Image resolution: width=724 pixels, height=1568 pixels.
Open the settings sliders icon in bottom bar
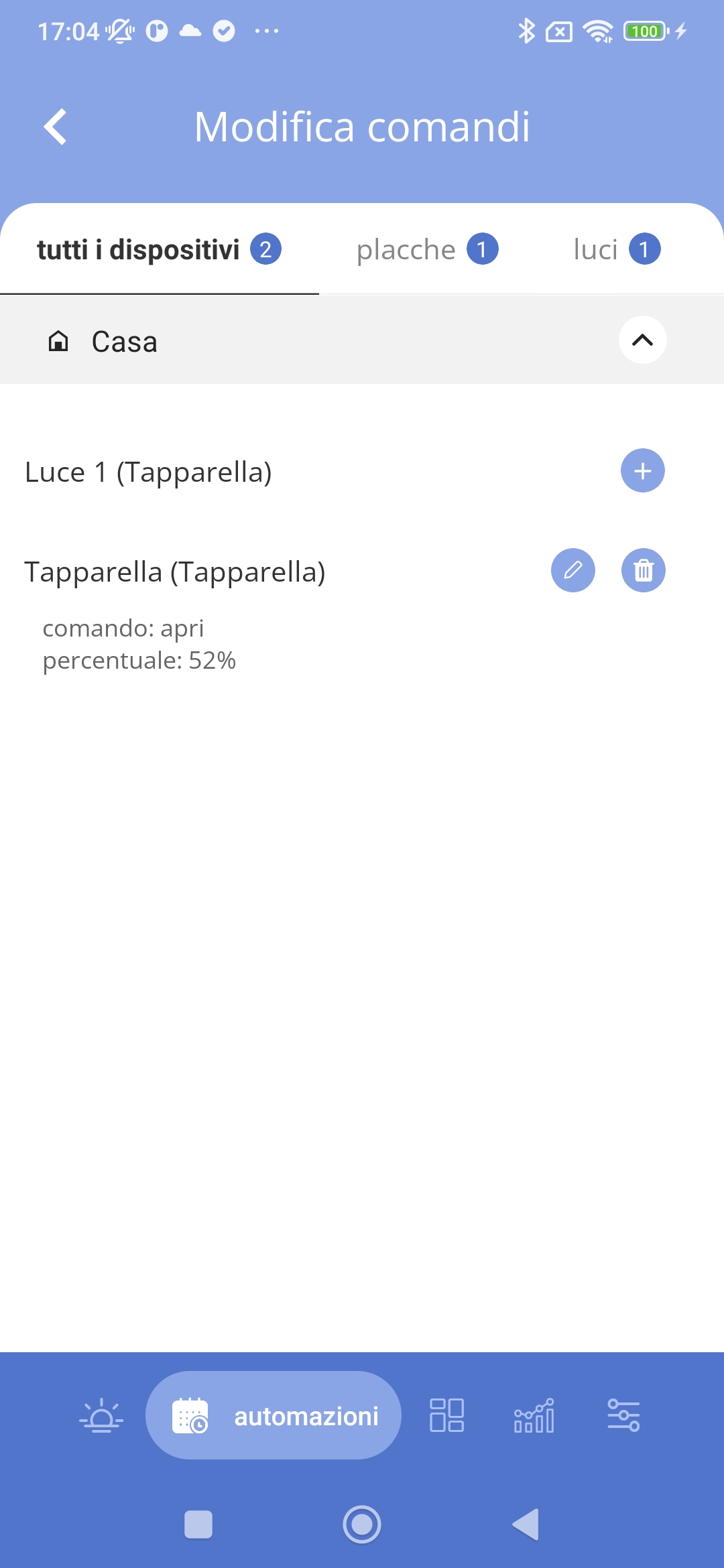point(623,1415)
